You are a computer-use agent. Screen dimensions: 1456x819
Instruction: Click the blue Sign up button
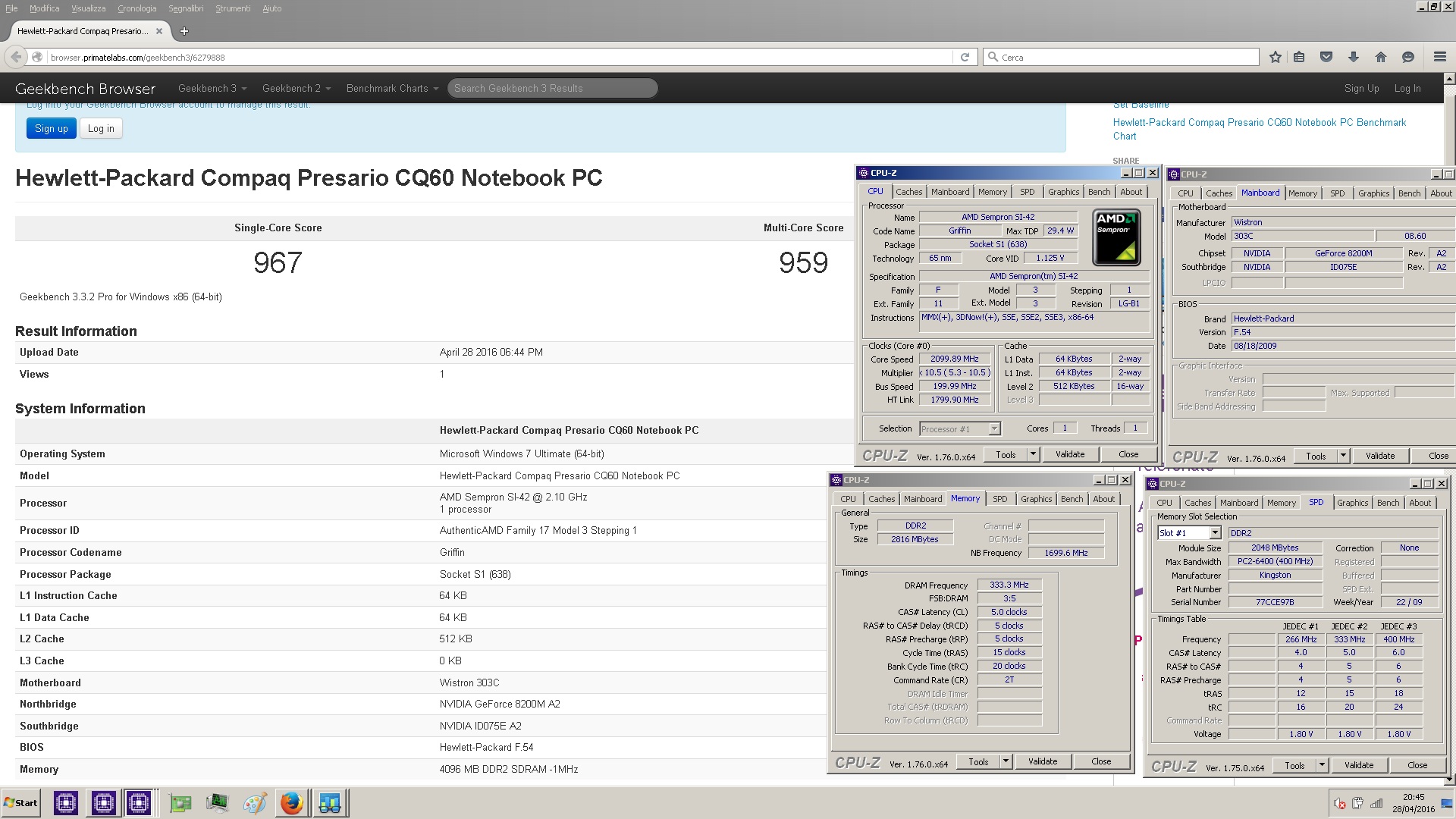coord(52,128)
